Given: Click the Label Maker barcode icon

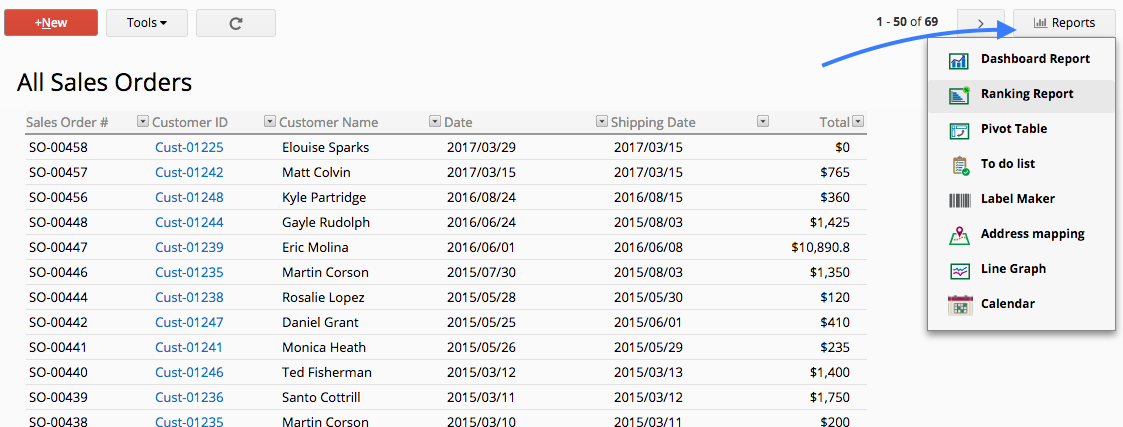Looking at the screenshot, I should coord(959,200).
